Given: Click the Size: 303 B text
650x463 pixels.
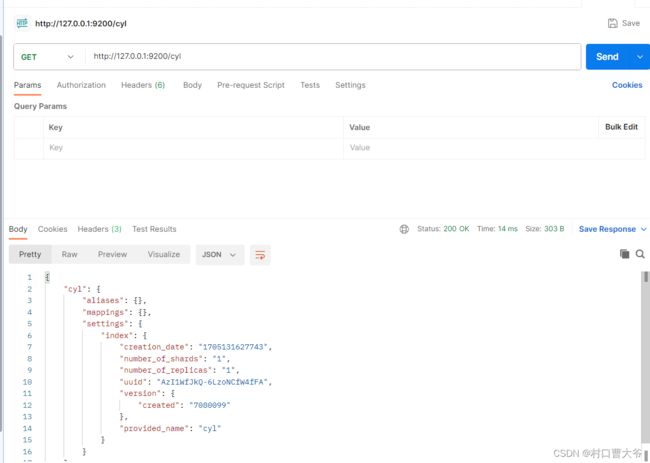Looking at the screenshot, I should pyautogui.click(x=545, y=229).
